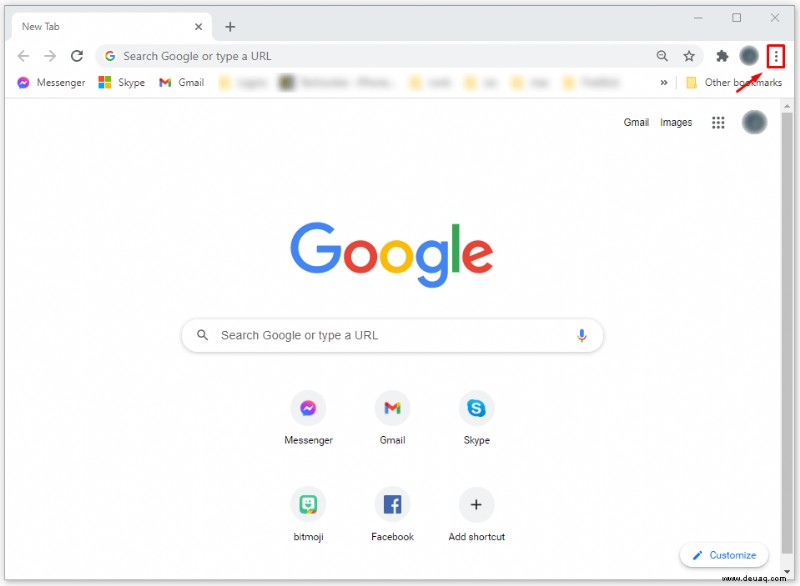Open the Google apps grid

pos(718,122)
